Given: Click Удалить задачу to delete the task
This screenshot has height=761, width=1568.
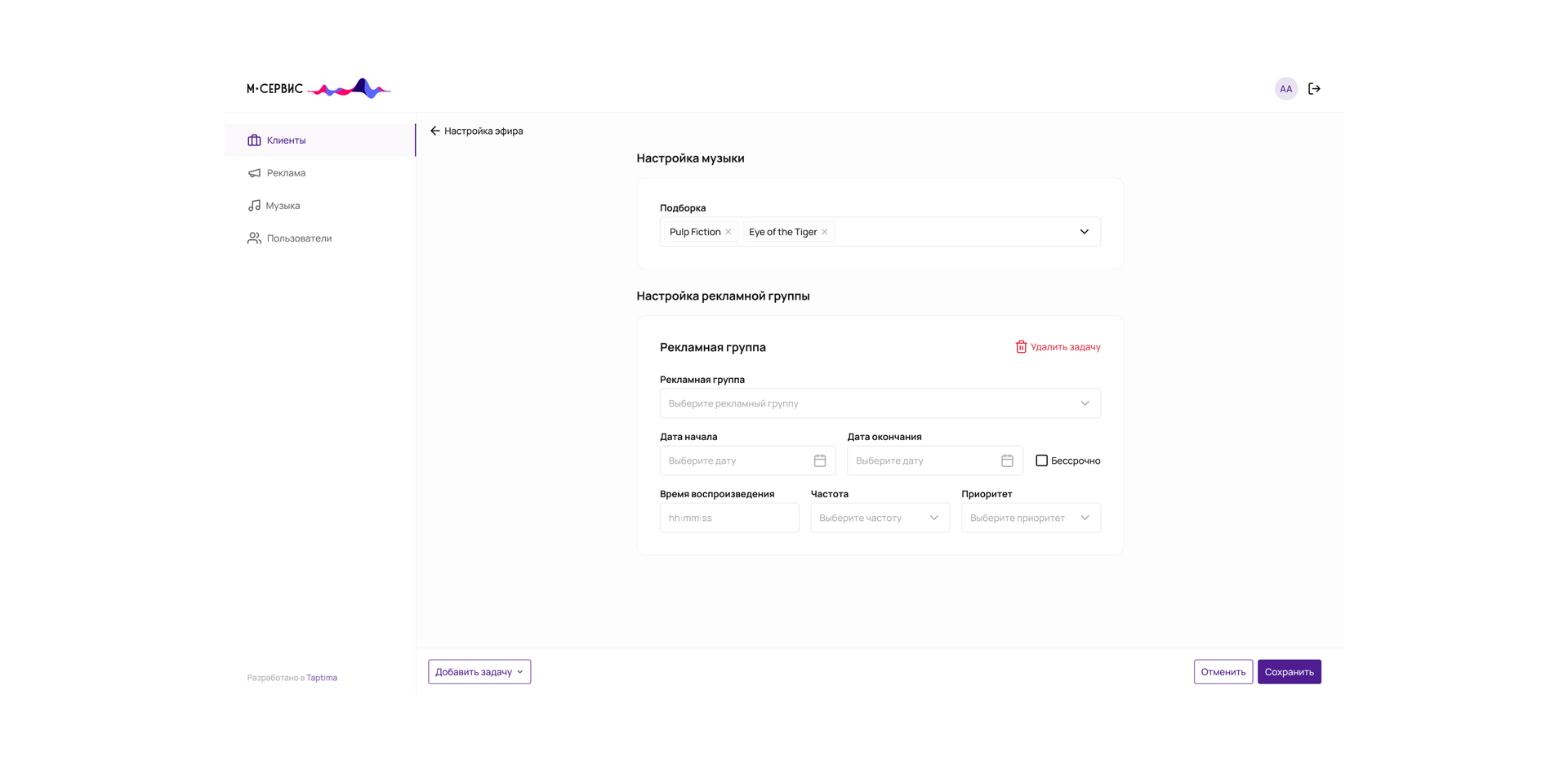Looking at the screenshot, I should [1058, 346].
